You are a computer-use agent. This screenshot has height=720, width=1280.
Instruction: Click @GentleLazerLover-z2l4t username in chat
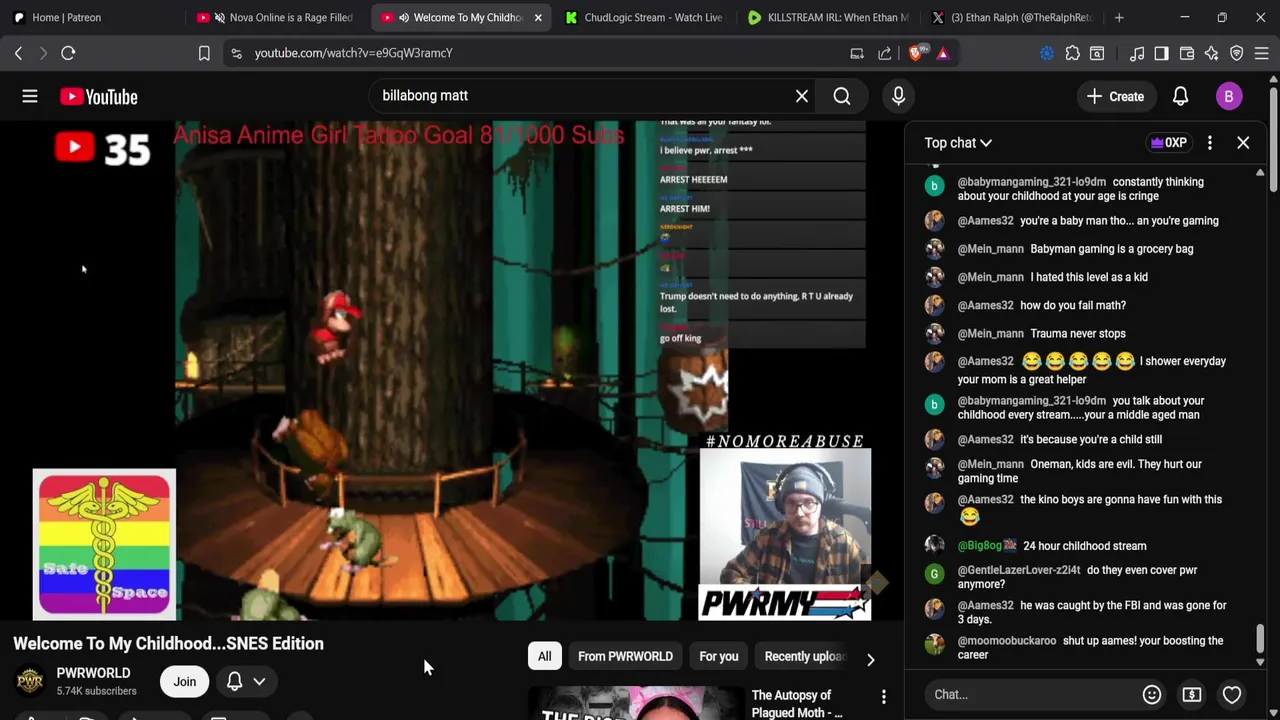(1019, 570)
